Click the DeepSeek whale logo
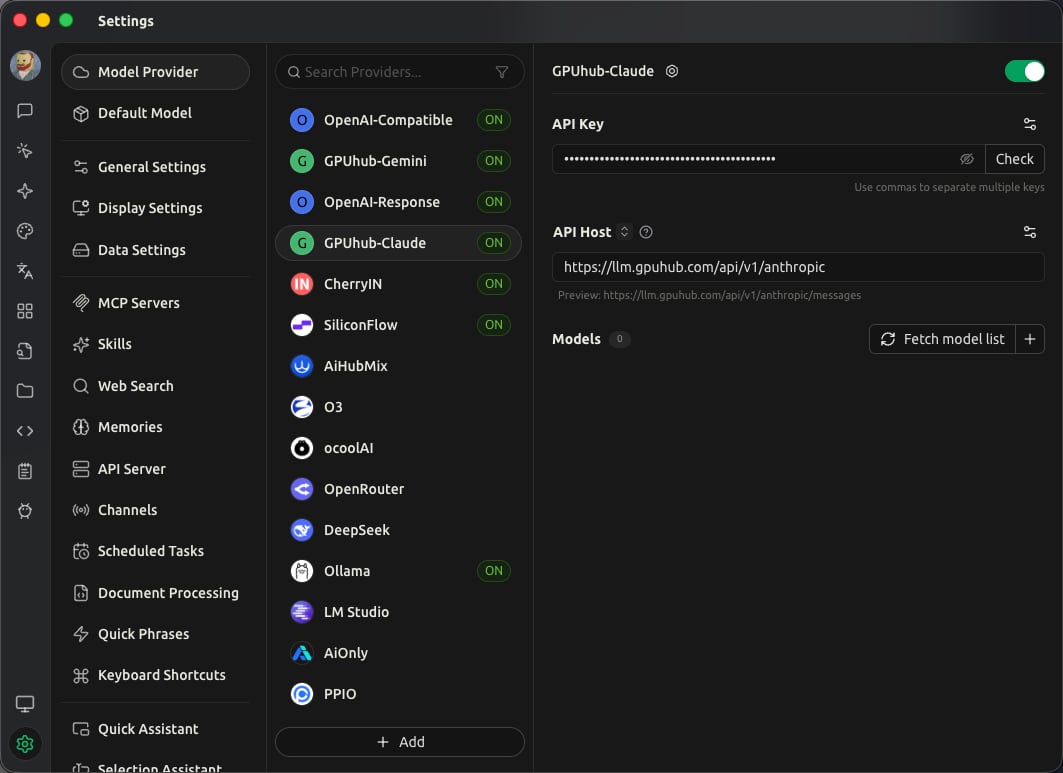 coord(302,530)
